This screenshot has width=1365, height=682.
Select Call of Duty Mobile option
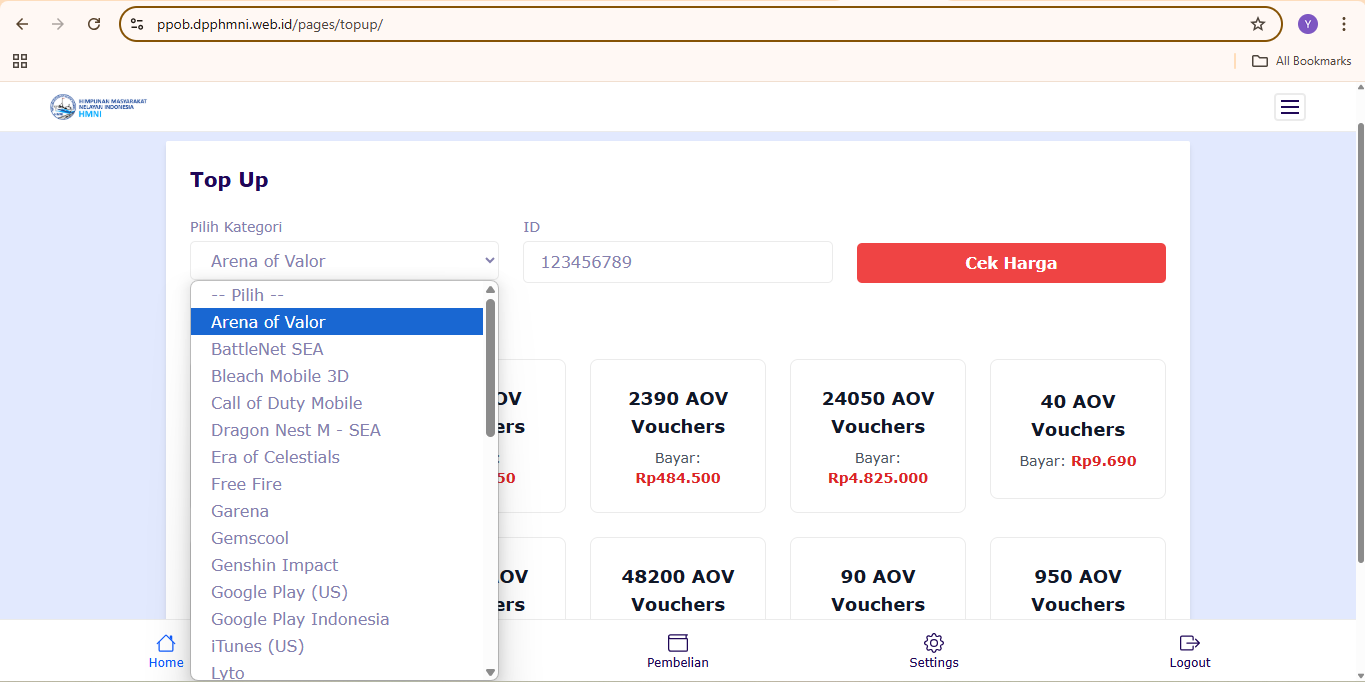pos(286,403)
